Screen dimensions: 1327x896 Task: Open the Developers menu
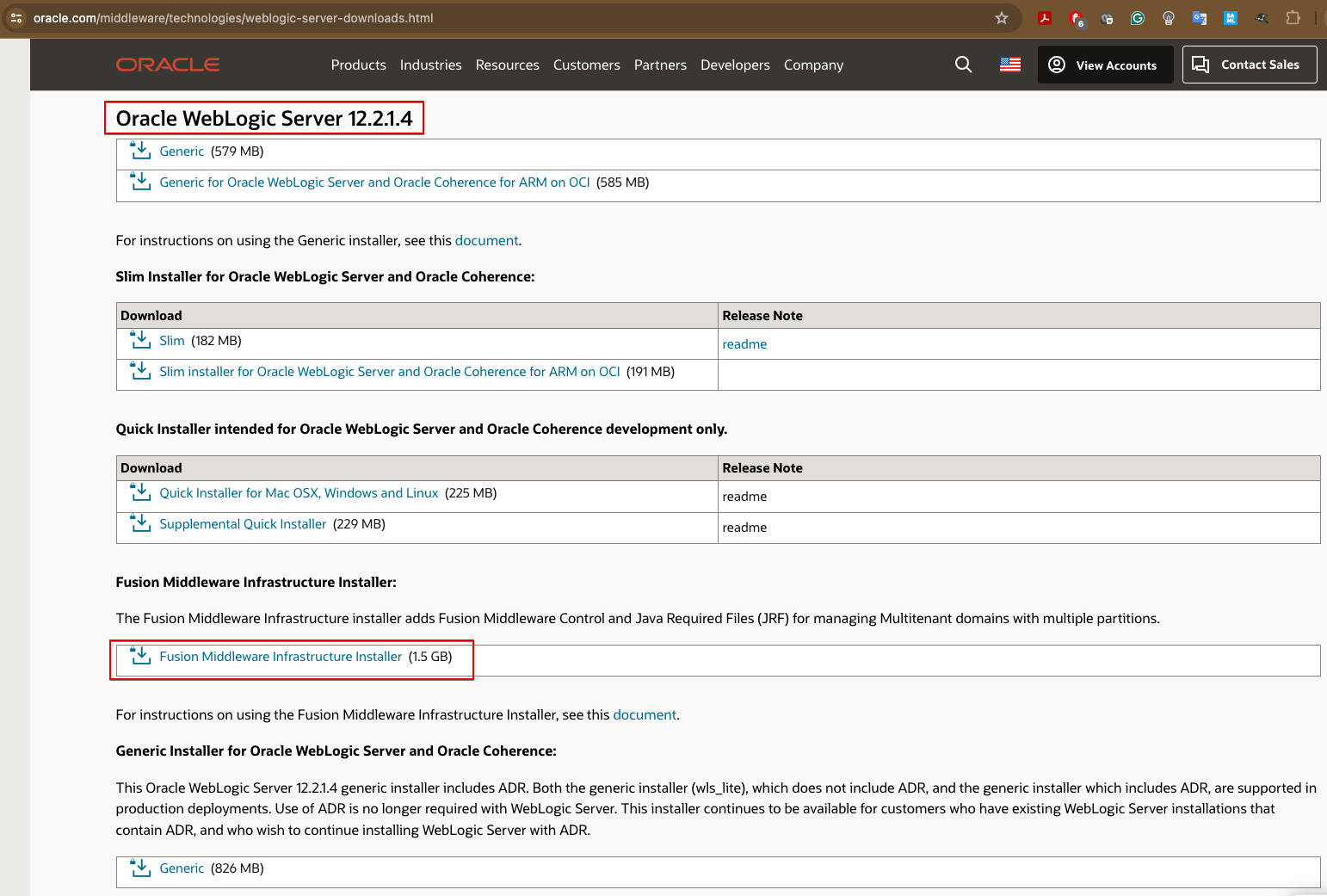735,65
